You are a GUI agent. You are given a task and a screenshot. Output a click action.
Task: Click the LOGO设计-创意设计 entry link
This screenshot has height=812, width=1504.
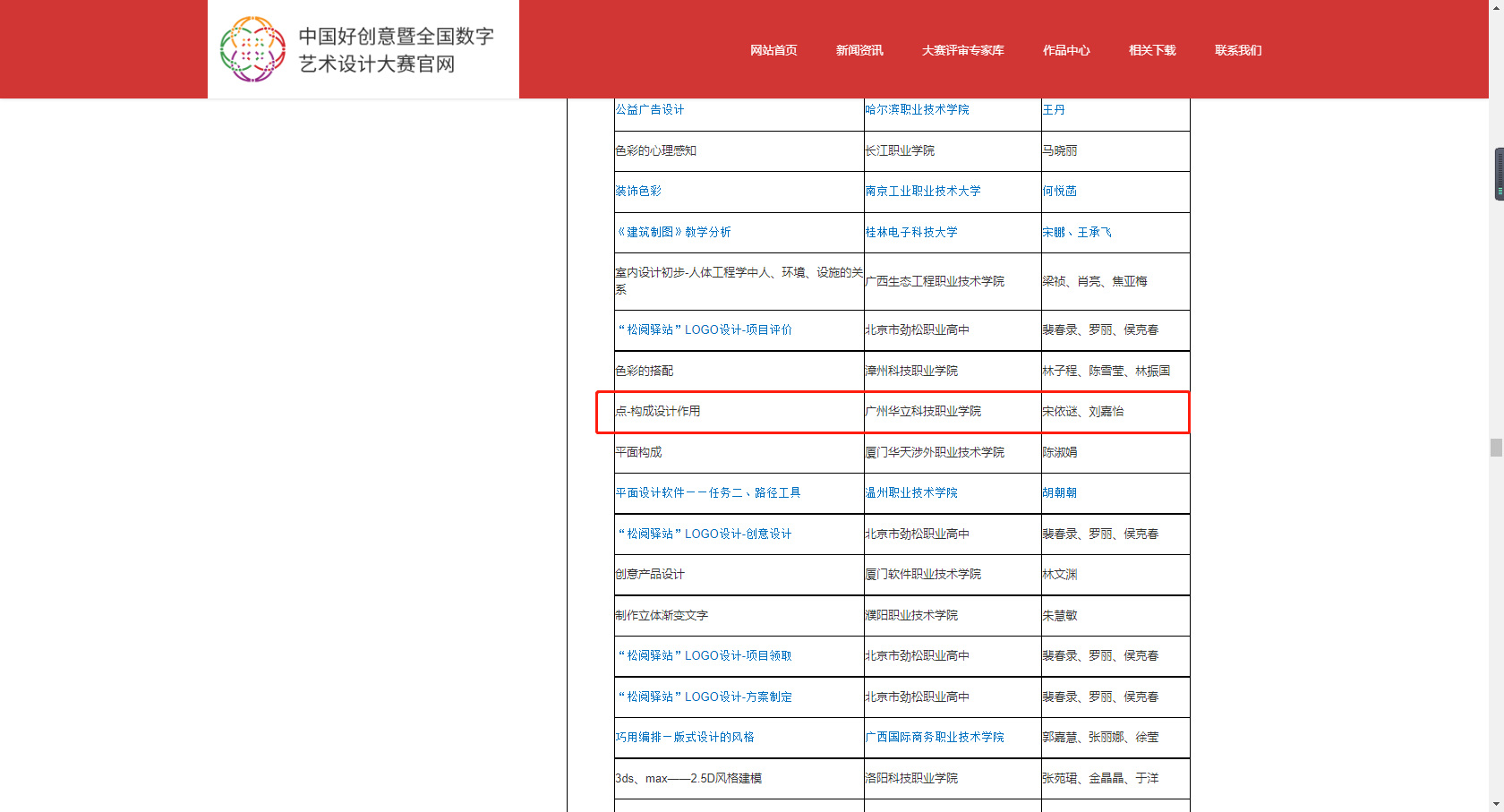tap(705, 534)
